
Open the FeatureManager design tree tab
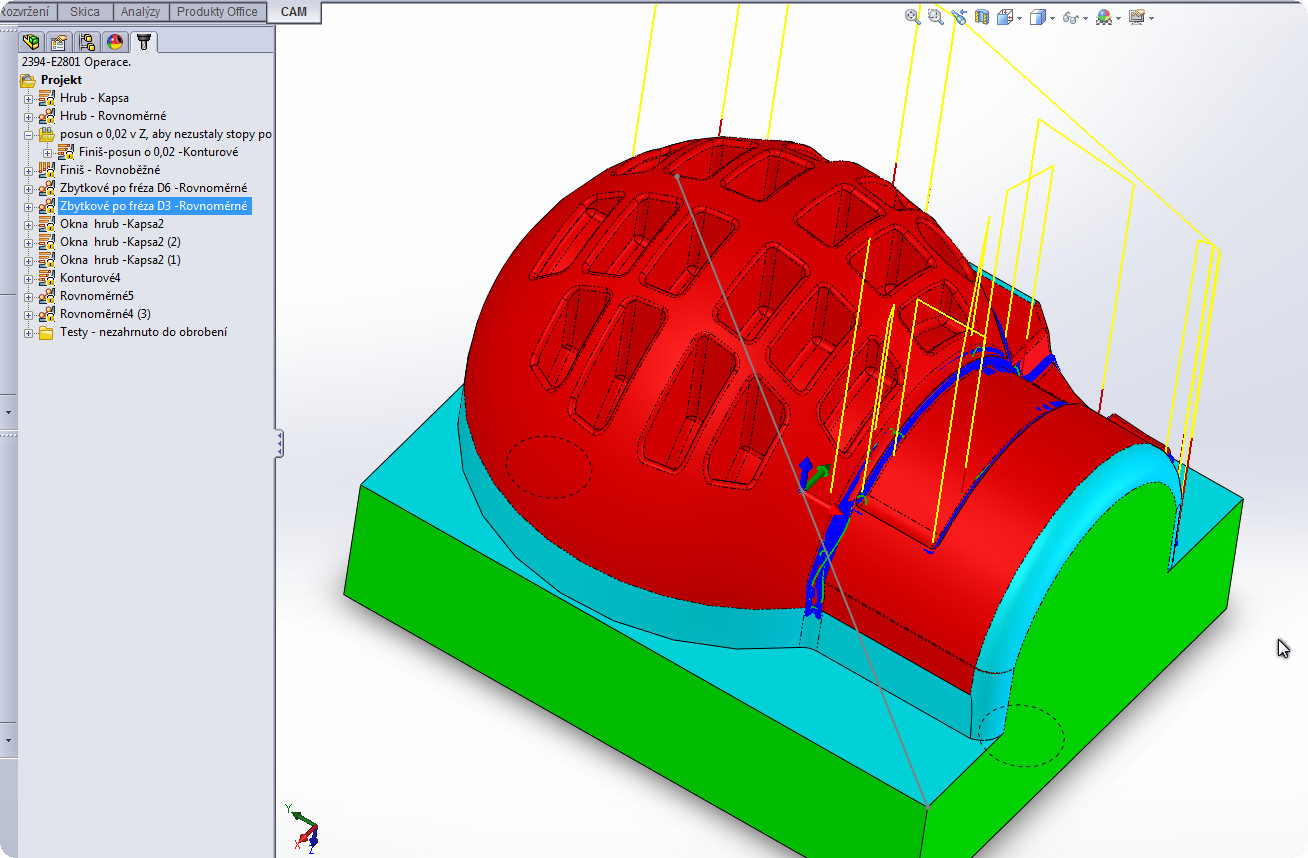[32, 42]
